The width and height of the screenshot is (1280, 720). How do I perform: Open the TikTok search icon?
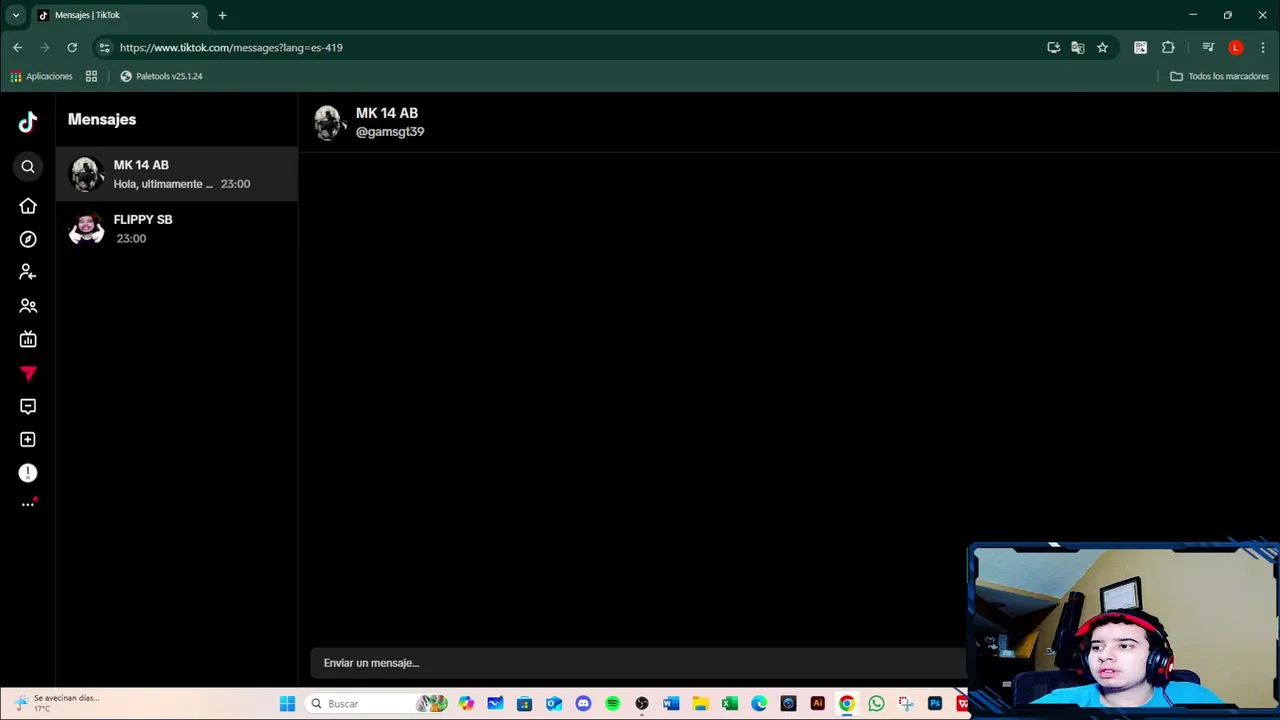[x=28, y=167]
